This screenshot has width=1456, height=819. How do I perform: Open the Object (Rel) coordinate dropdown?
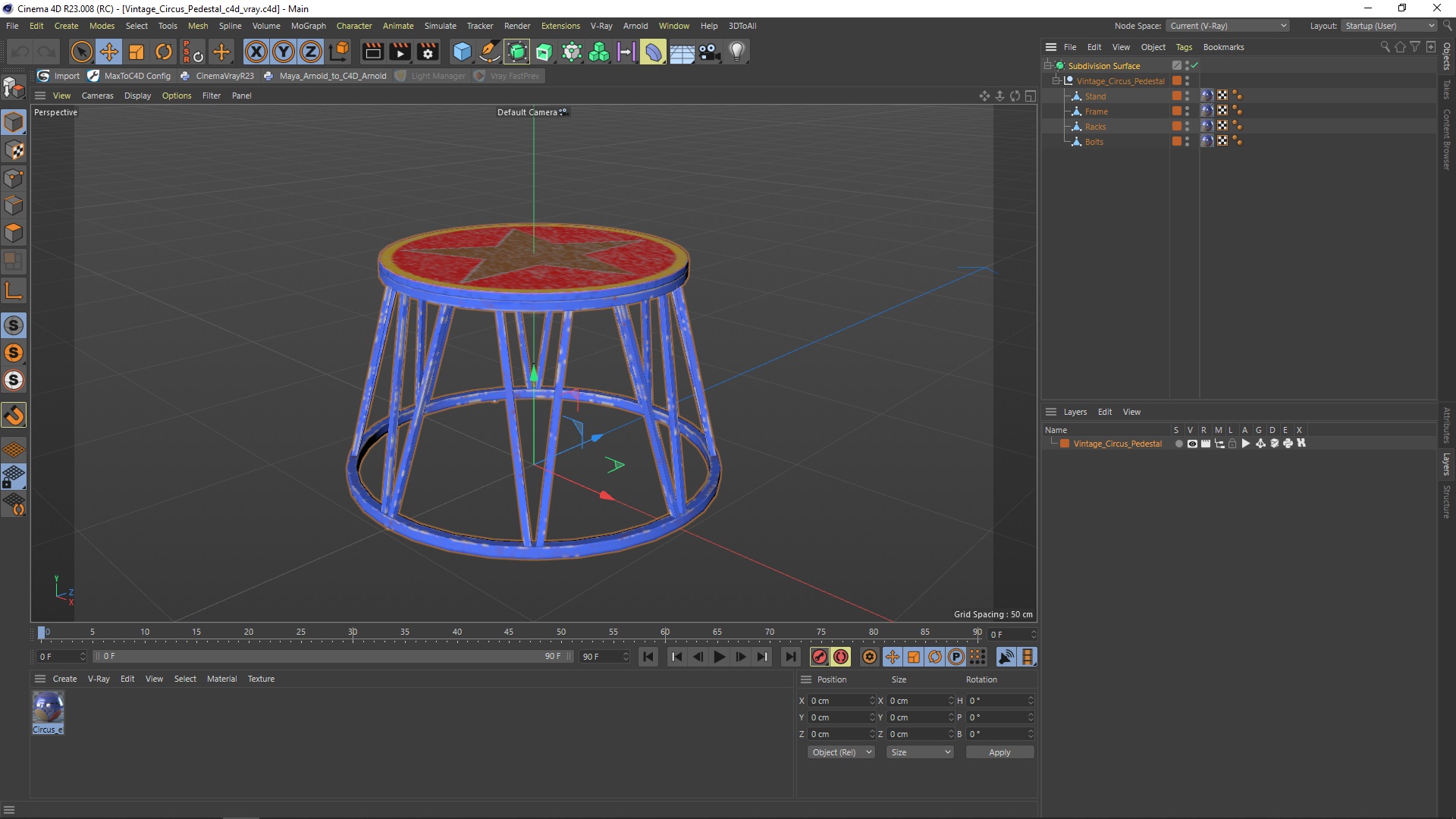[x=841, y=752]
